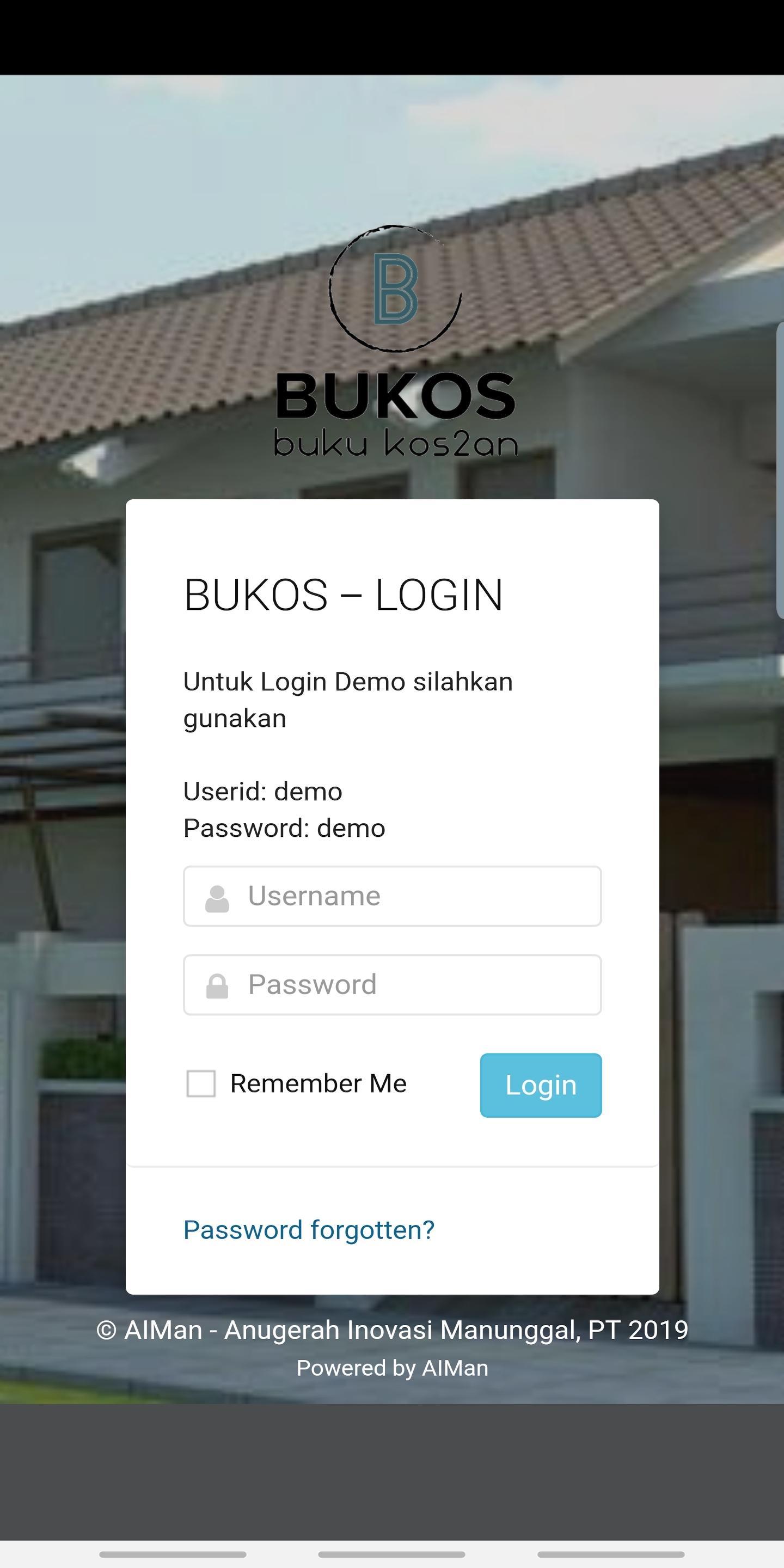
Task: Click the 'BUKOS – LOGIN' heading
Action: pyautogui.click(x=344, y=595)
